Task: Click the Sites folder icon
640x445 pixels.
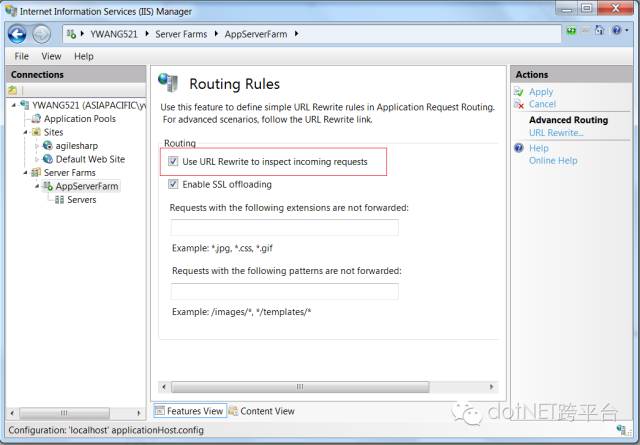Action: (36, 132)
